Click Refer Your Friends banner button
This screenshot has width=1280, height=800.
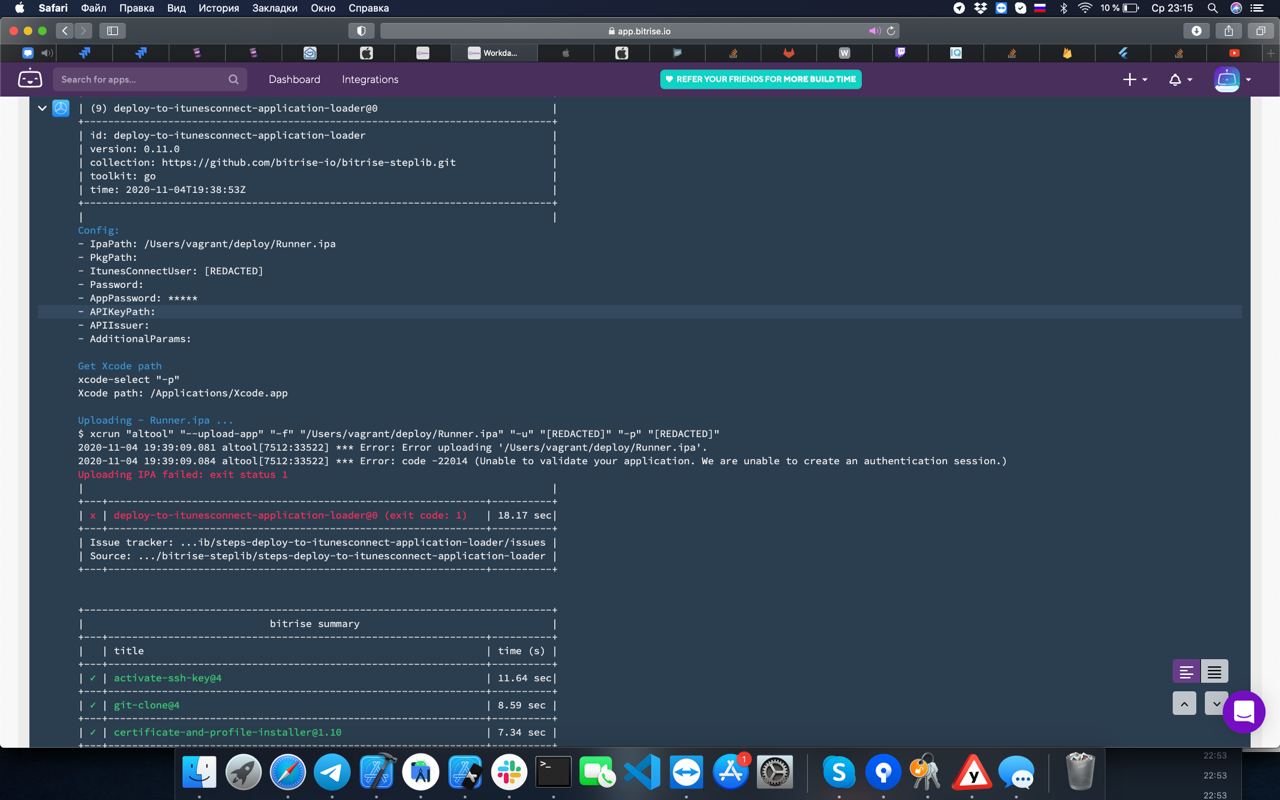(x=761, y=79)
